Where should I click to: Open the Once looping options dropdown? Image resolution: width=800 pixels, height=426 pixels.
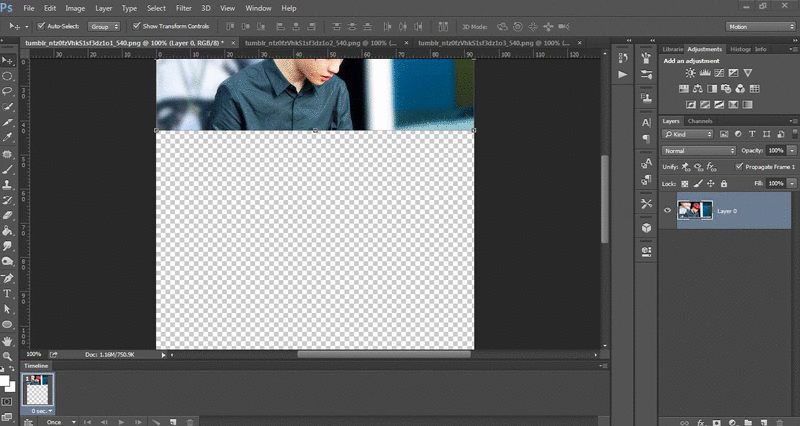(60, 422)
